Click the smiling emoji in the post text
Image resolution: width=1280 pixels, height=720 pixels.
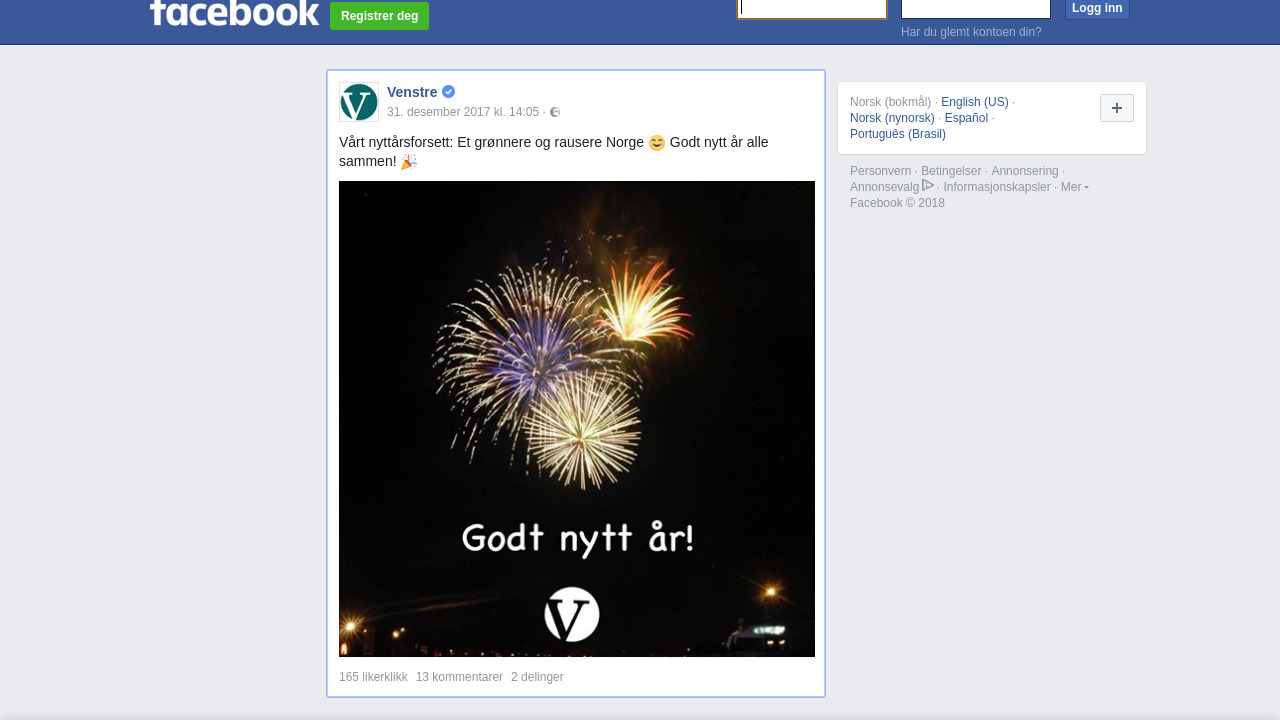point(657,143)
